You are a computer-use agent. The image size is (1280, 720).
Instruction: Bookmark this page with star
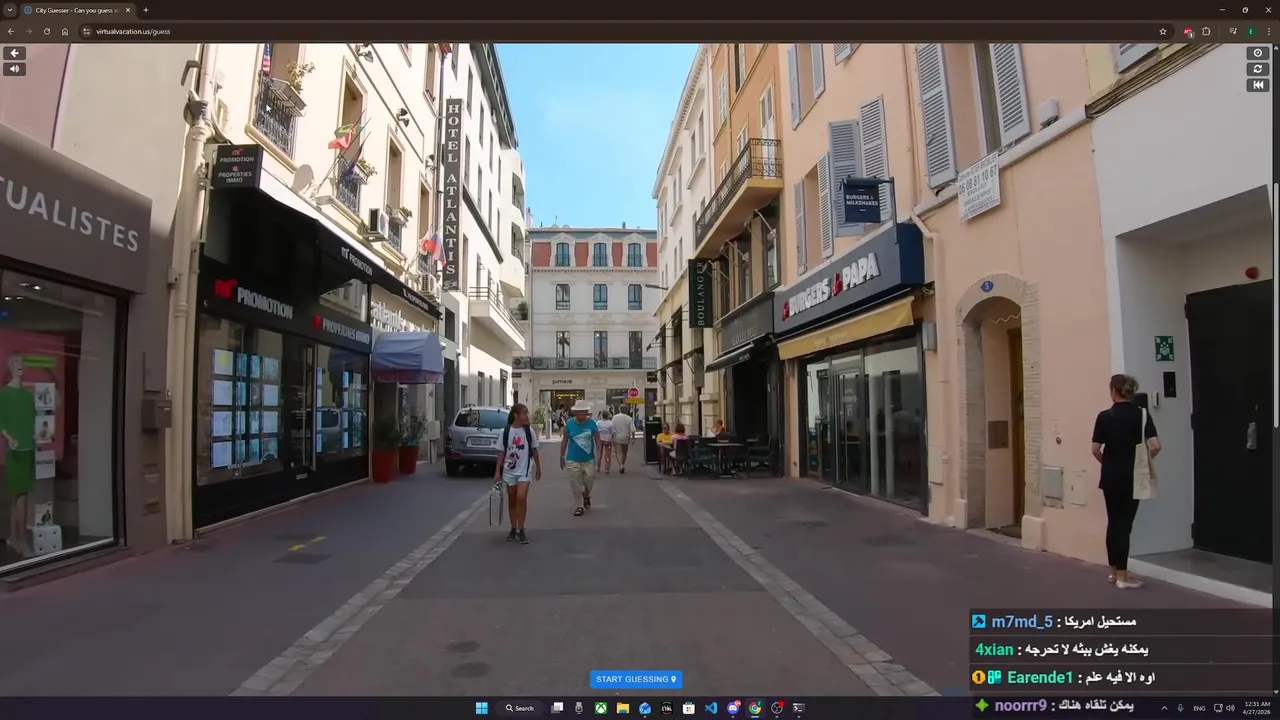[1163, 31]
